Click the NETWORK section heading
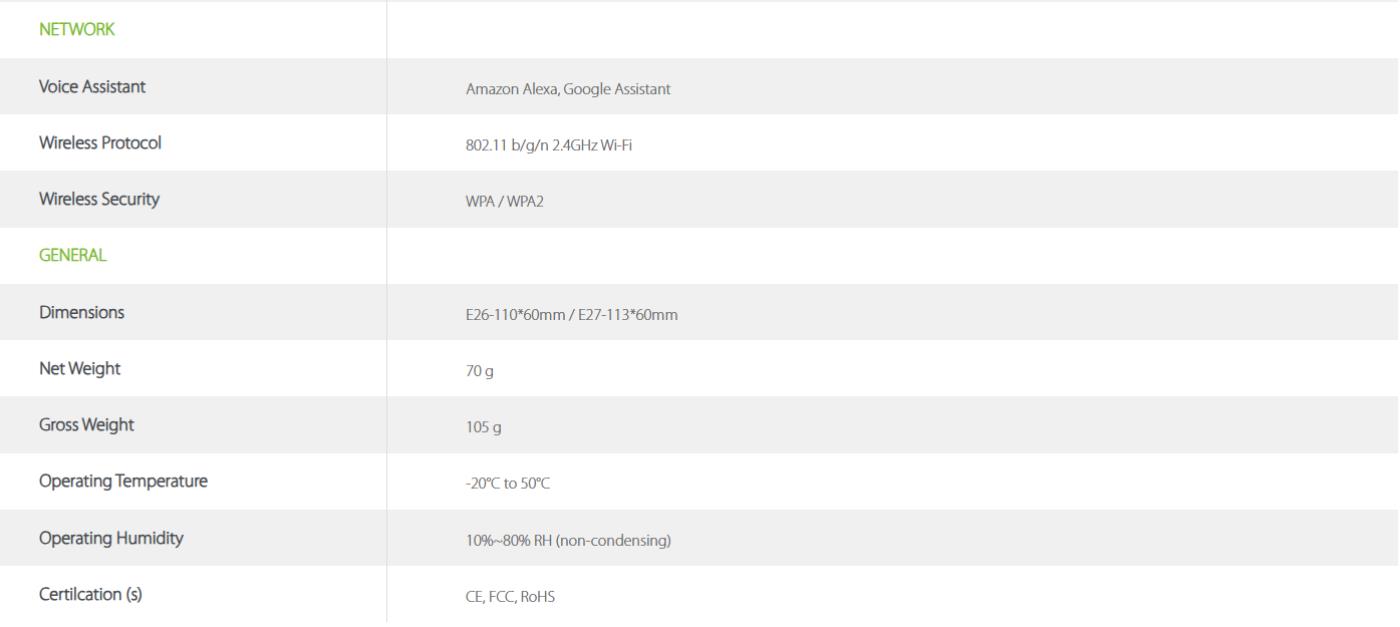The image size is (1400, 627). (77, 30)
